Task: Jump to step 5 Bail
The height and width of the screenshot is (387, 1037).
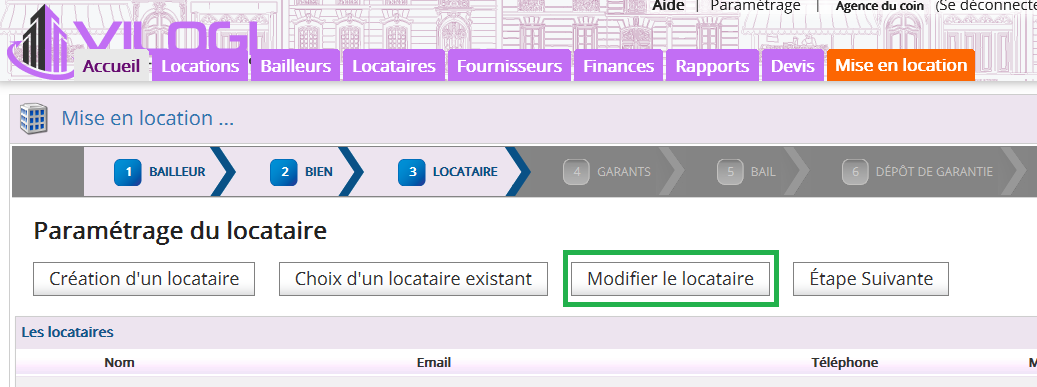Action: [746, 172]
